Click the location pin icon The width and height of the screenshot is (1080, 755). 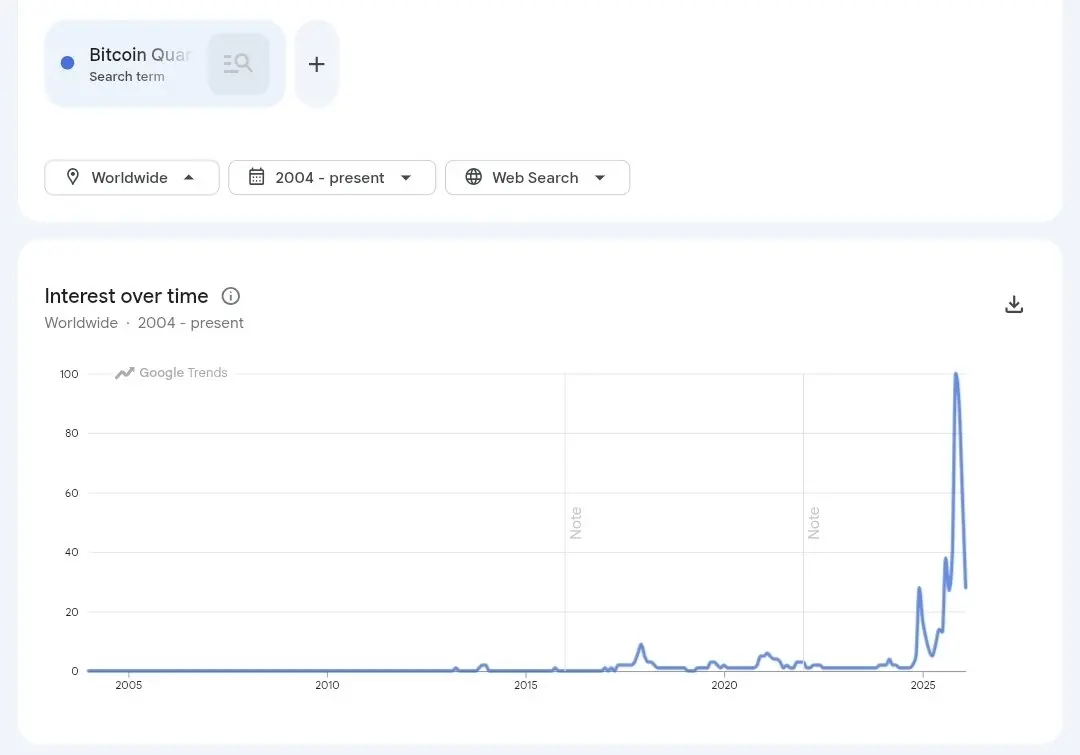coord(73,177)
